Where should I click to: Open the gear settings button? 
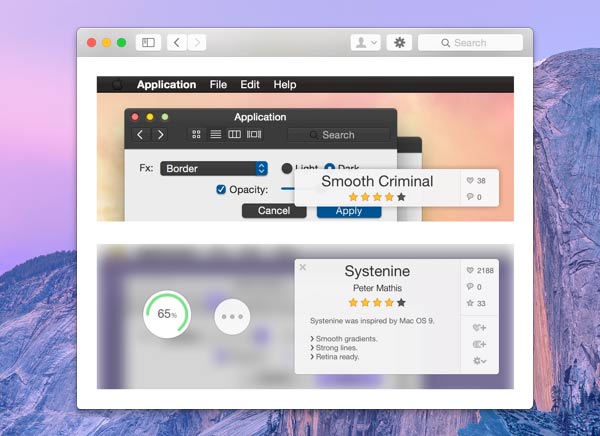pyautogui.click(x=399, y=42)
